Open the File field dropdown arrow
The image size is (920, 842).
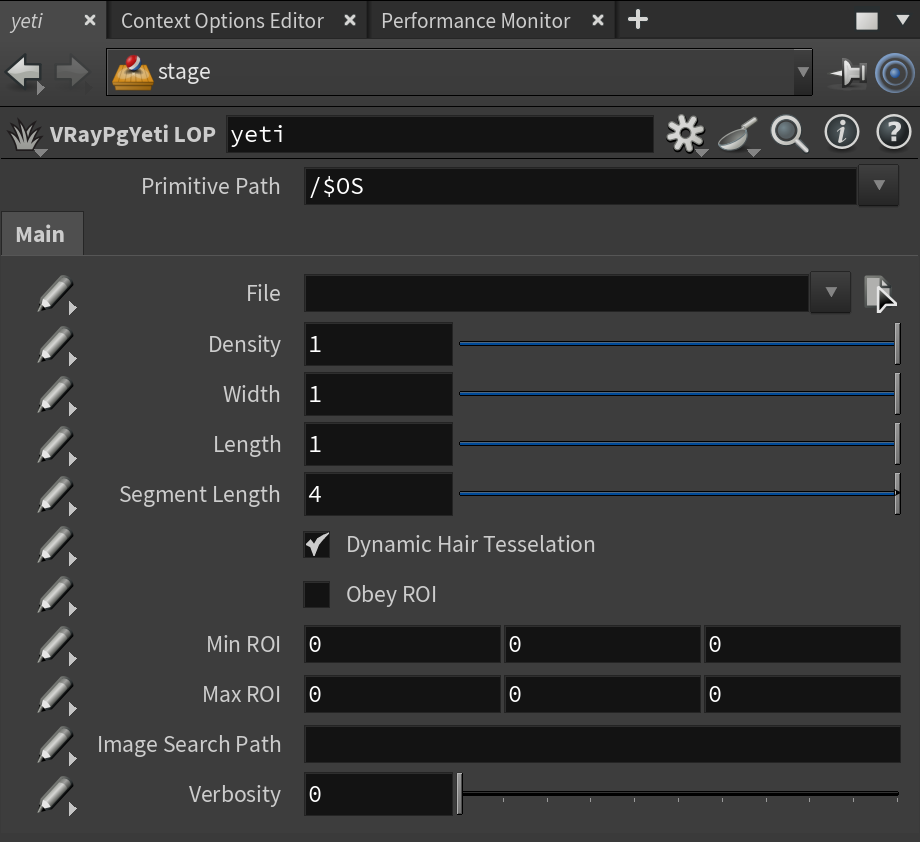click(x=830, y=292)
